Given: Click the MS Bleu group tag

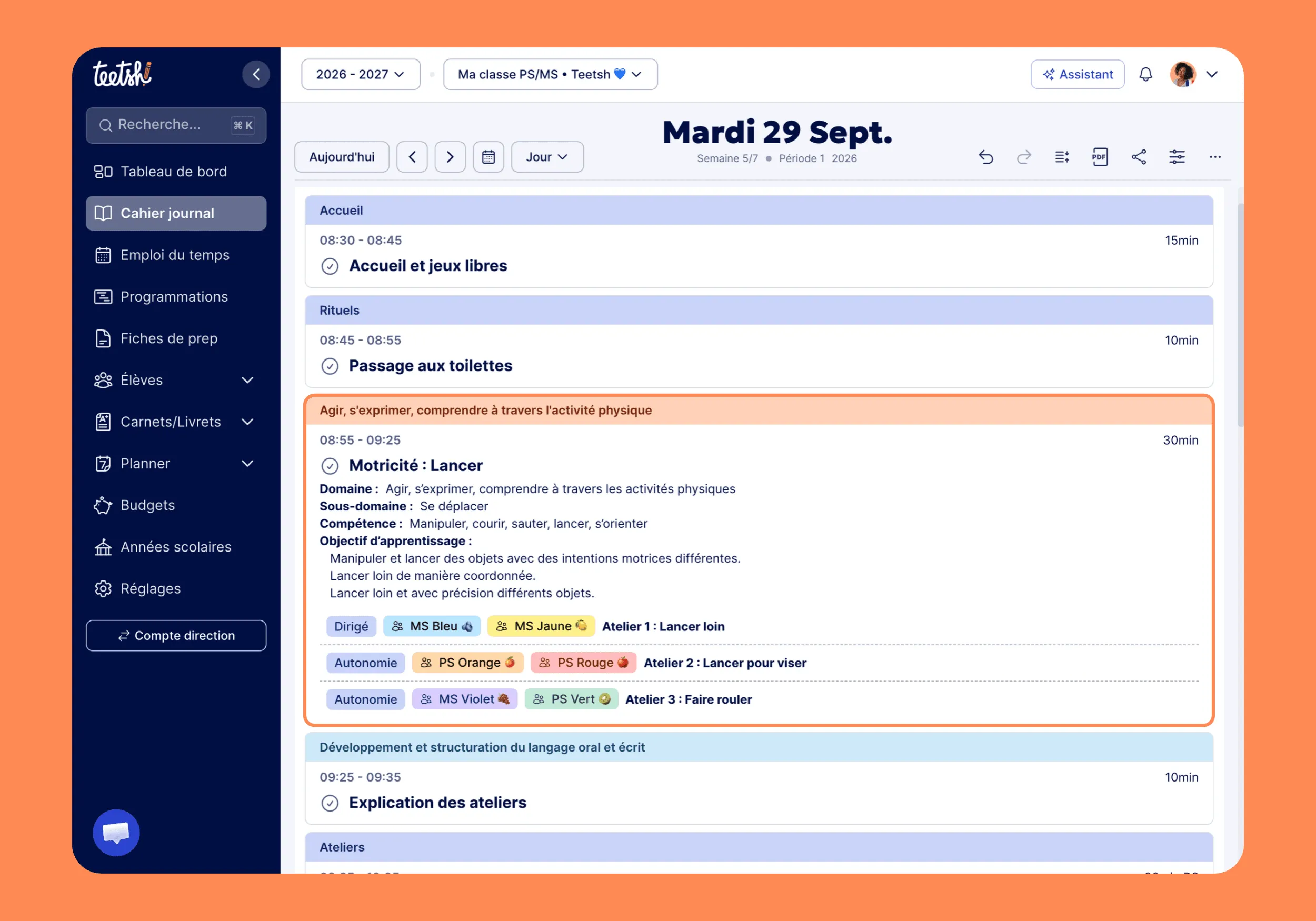Looking at the screenshot, I should 433,626.
